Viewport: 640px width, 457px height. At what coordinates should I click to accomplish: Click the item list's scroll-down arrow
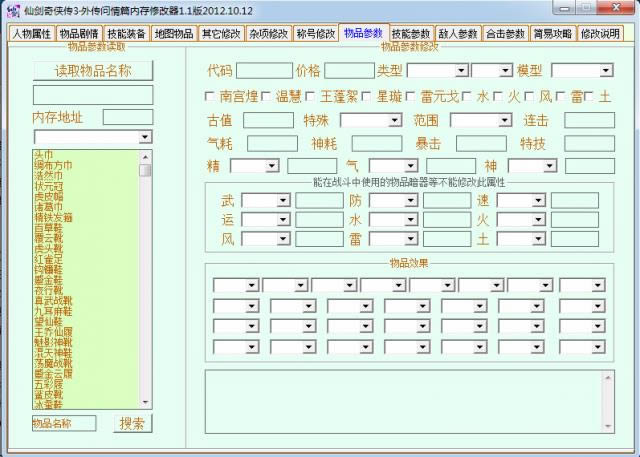click(x=145, y=402)
